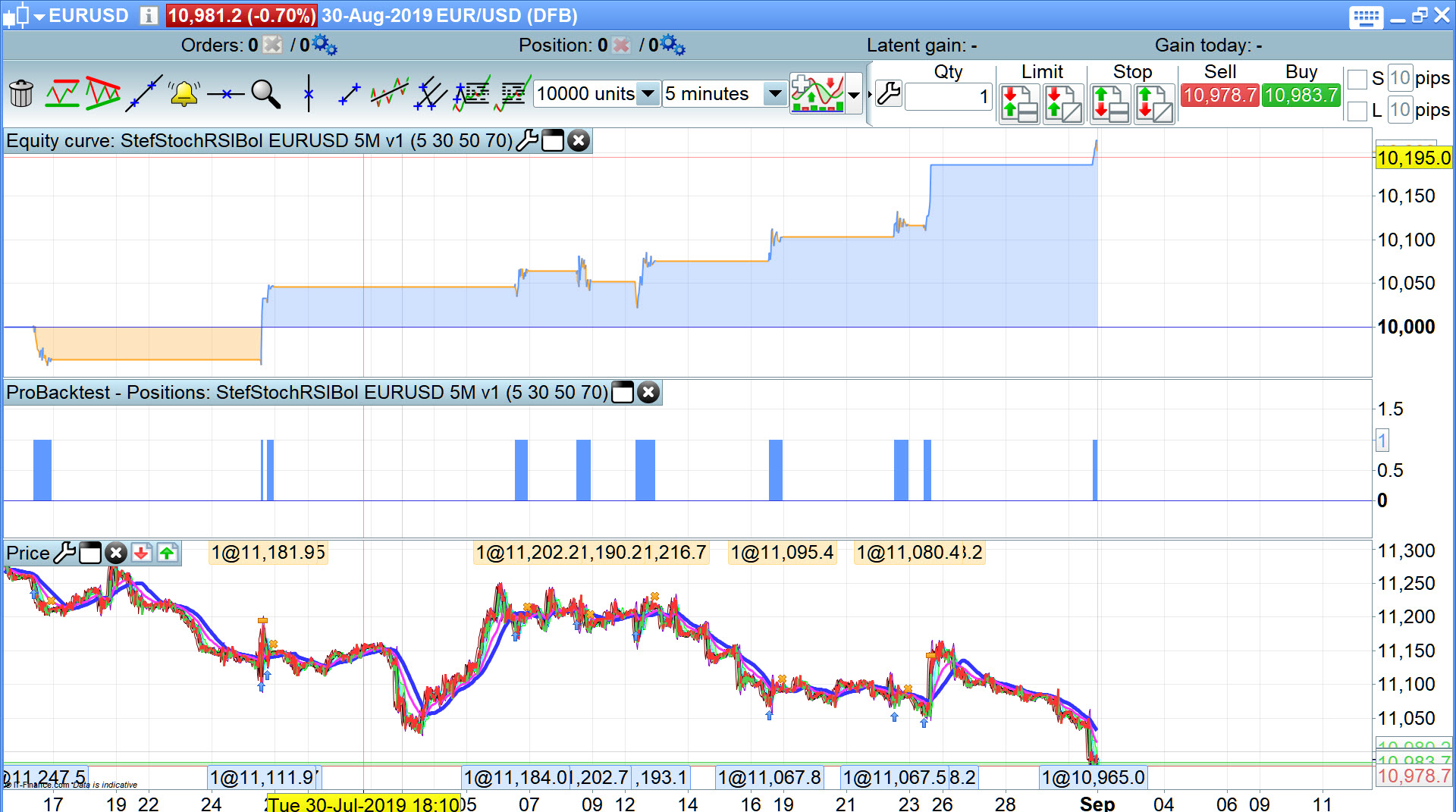1456x812 pixels.
Task: Click the 1@10,965.0 trade label
Action: 1093,777
